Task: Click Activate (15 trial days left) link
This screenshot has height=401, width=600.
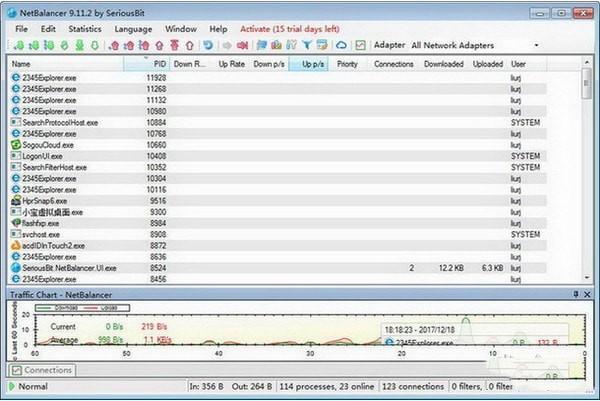Action: pyautogui.click(x=290, y=29)
